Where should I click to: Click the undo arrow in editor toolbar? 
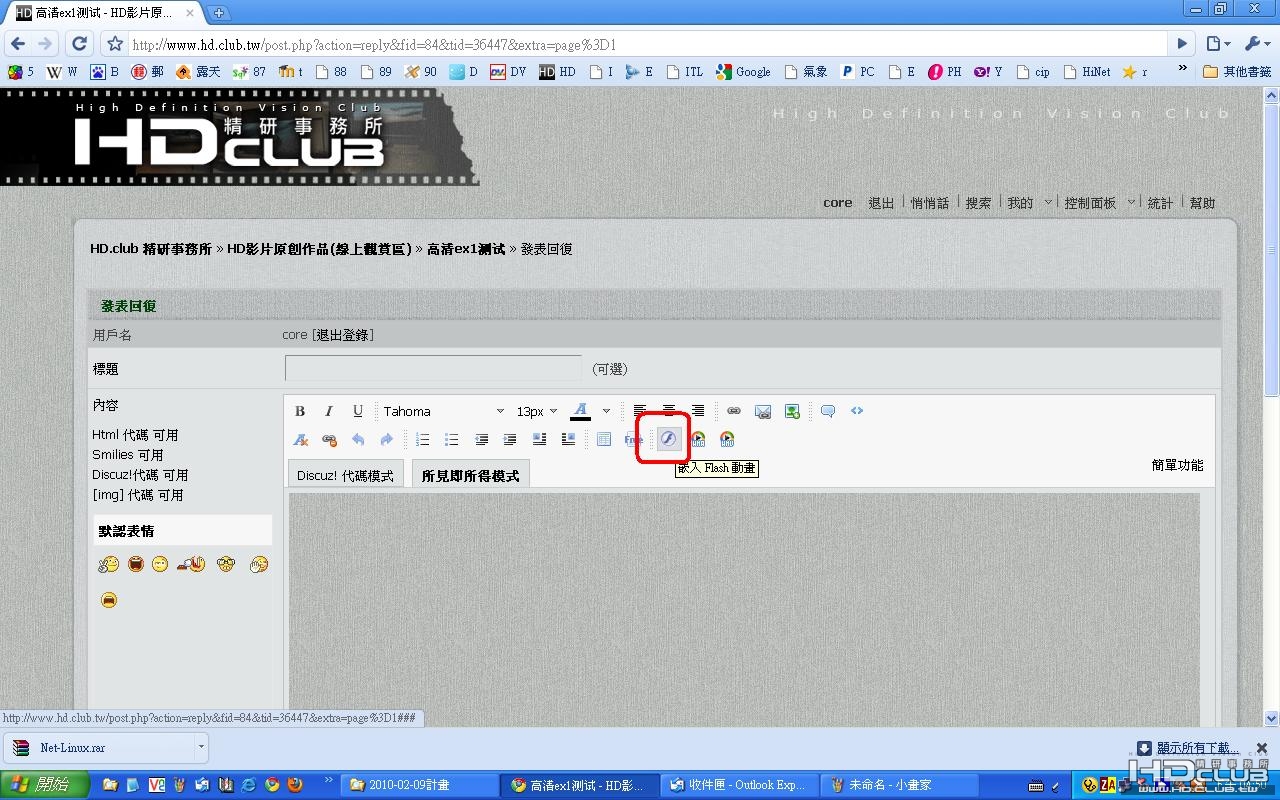[358, 439]
